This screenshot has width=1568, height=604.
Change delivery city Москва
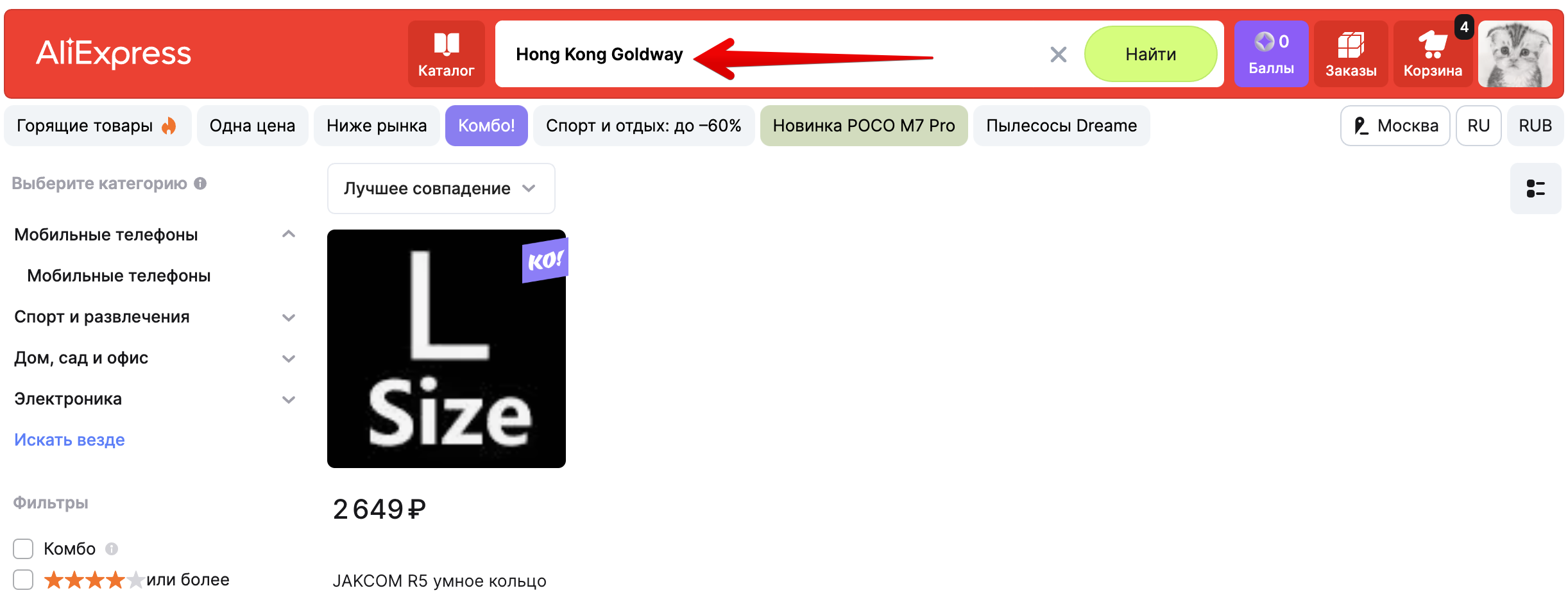(1395, 126)
